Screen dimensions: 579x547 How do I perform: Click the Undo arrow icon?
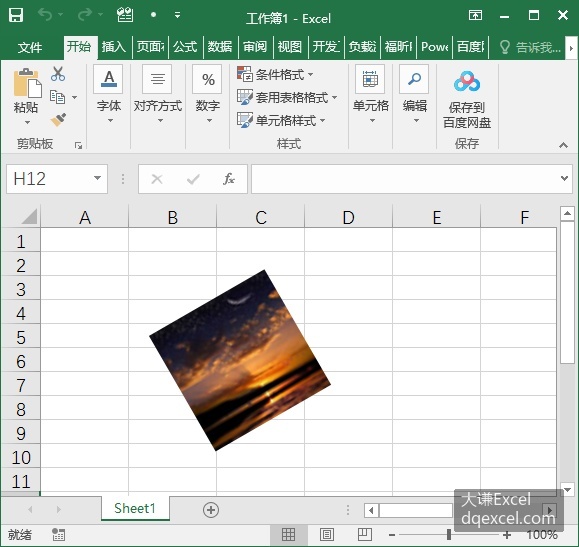[45, 15]
